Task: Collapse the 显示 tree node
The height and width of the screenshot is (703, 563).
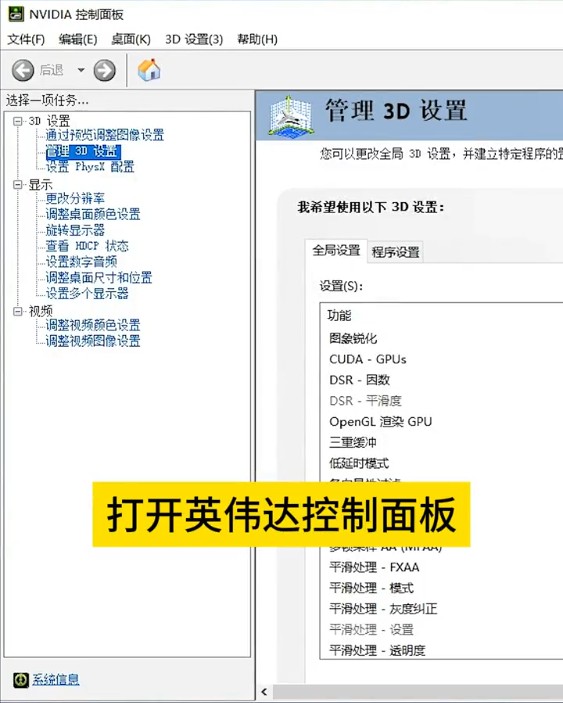Action: click(x=18, y=184)
